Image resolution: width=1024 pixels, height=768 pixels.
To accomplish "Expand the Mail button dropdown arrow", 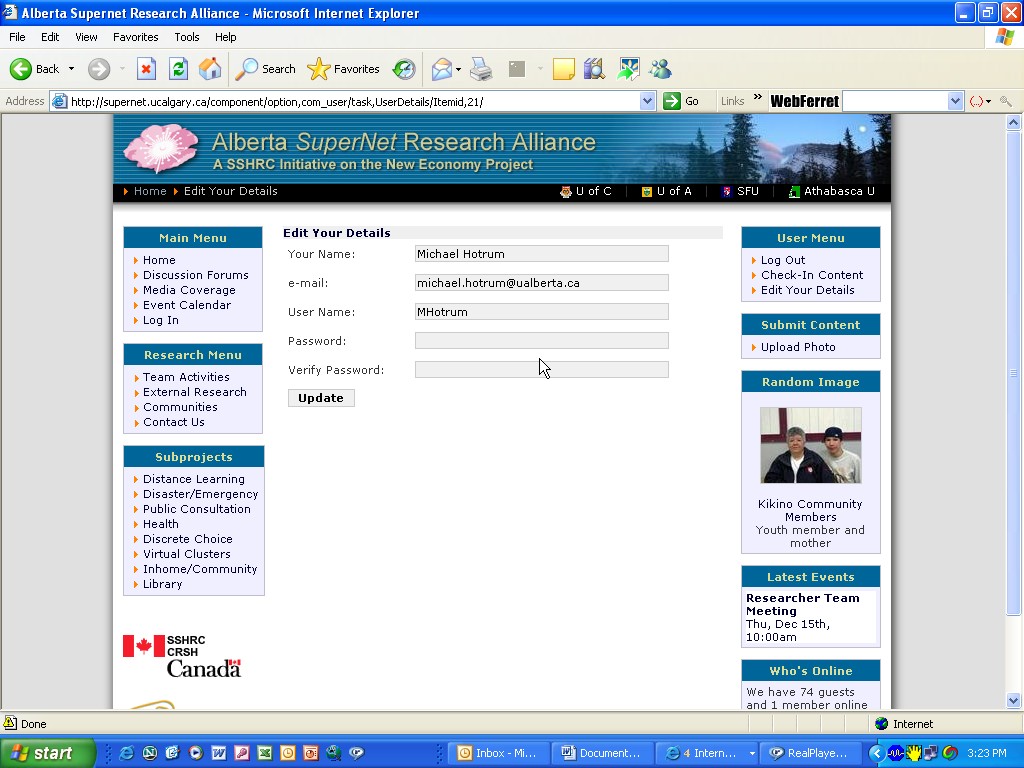I will pos(458,69).
